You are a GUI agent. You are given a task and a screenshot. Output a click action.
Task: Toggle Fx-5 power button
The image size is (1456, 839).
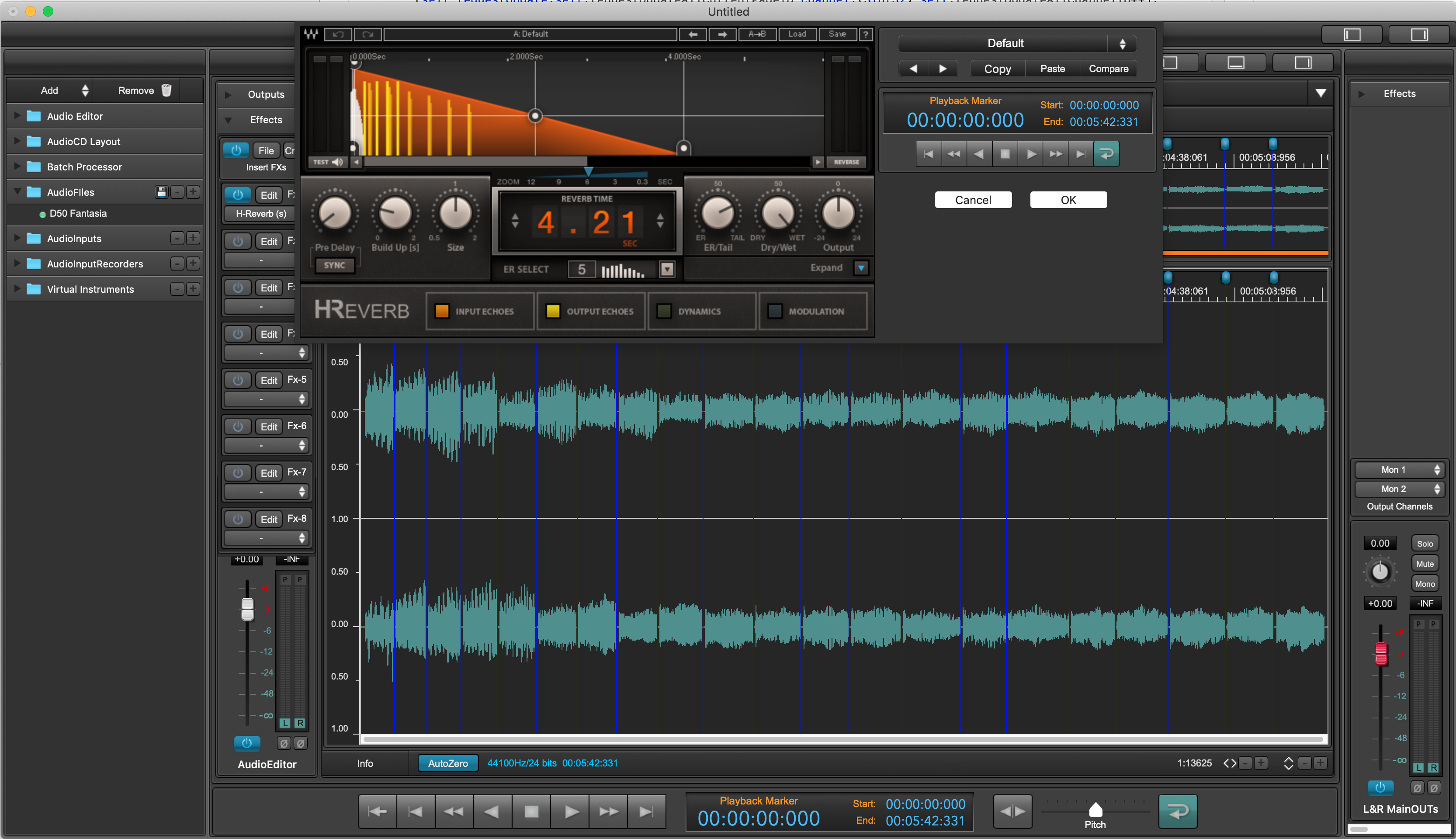tap(237, 380)
